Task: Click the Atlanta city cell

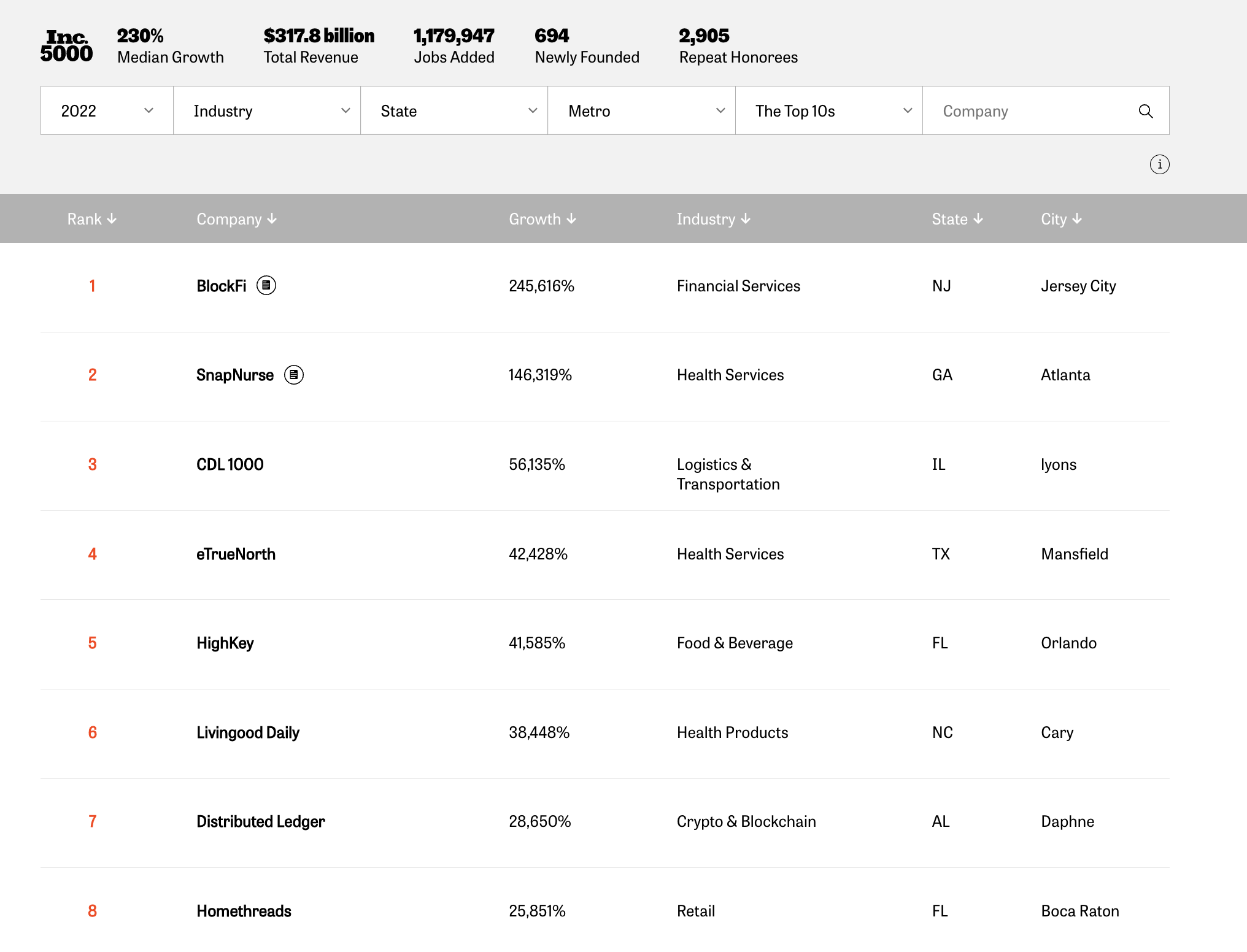Action: [1066, 375]
